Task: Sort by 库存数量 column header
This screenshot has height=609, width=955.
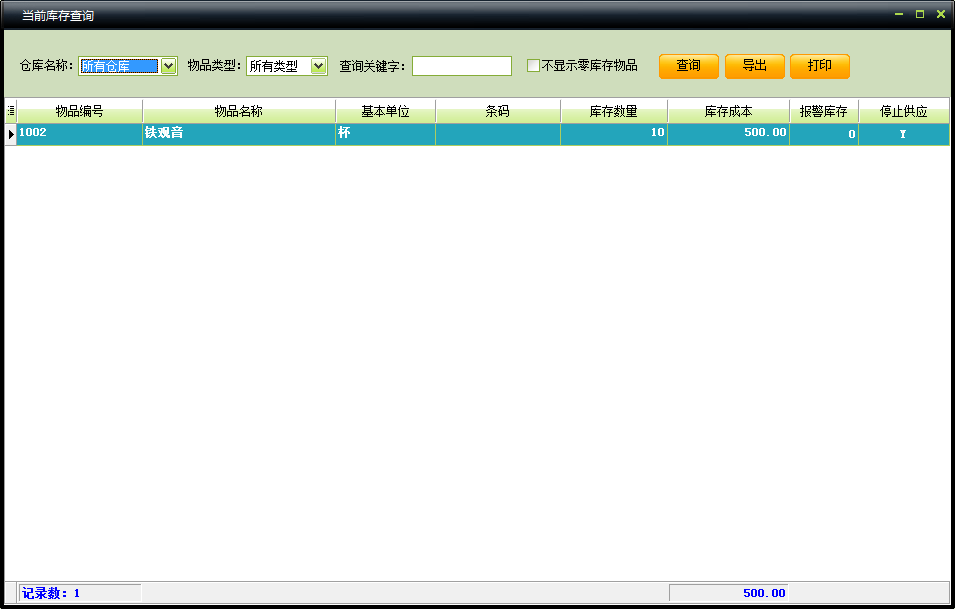Action: pos(614,111)
